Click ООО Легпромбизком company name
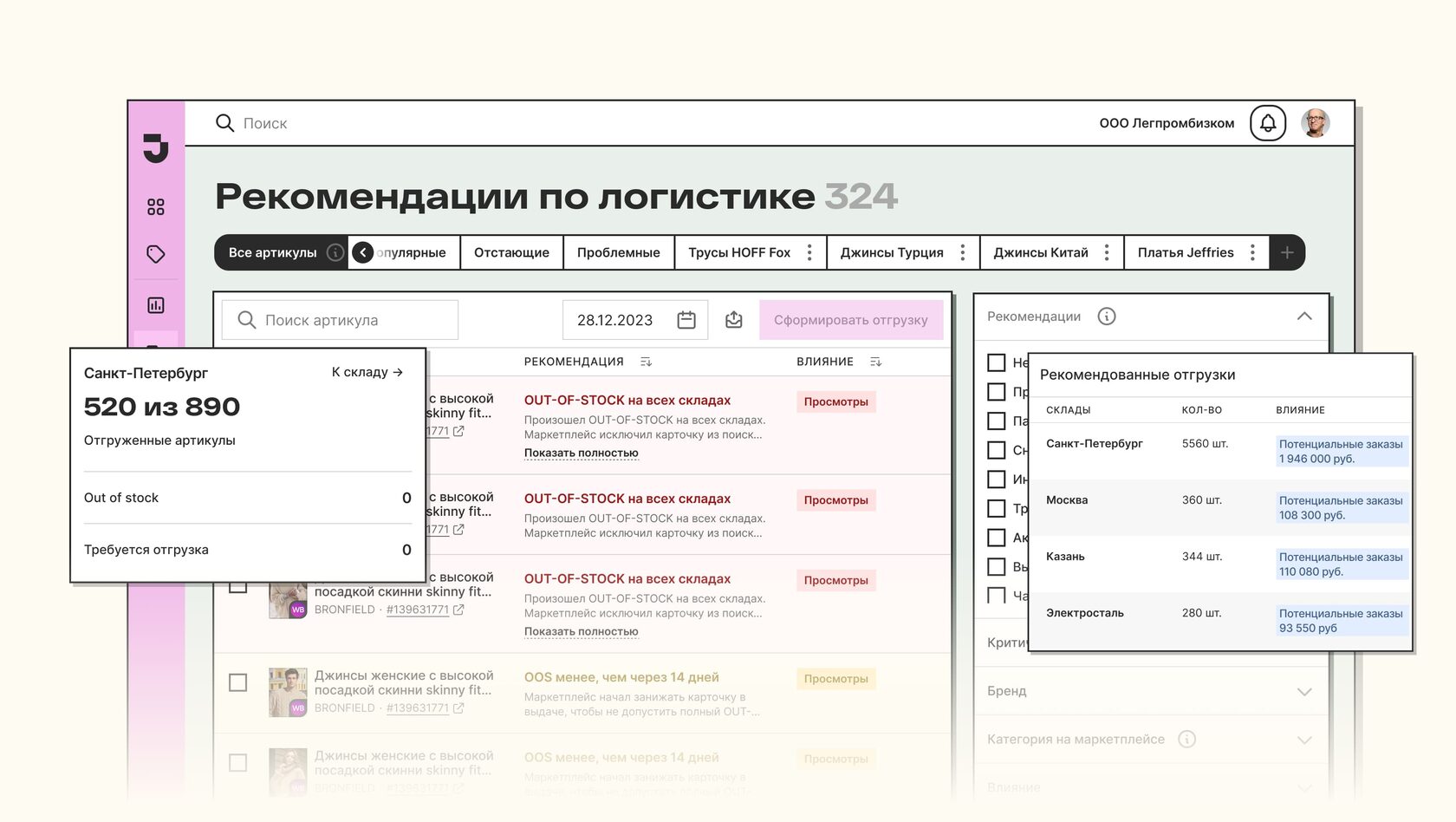Viewport: 1456px width, 822px height. coord(1167,123)
